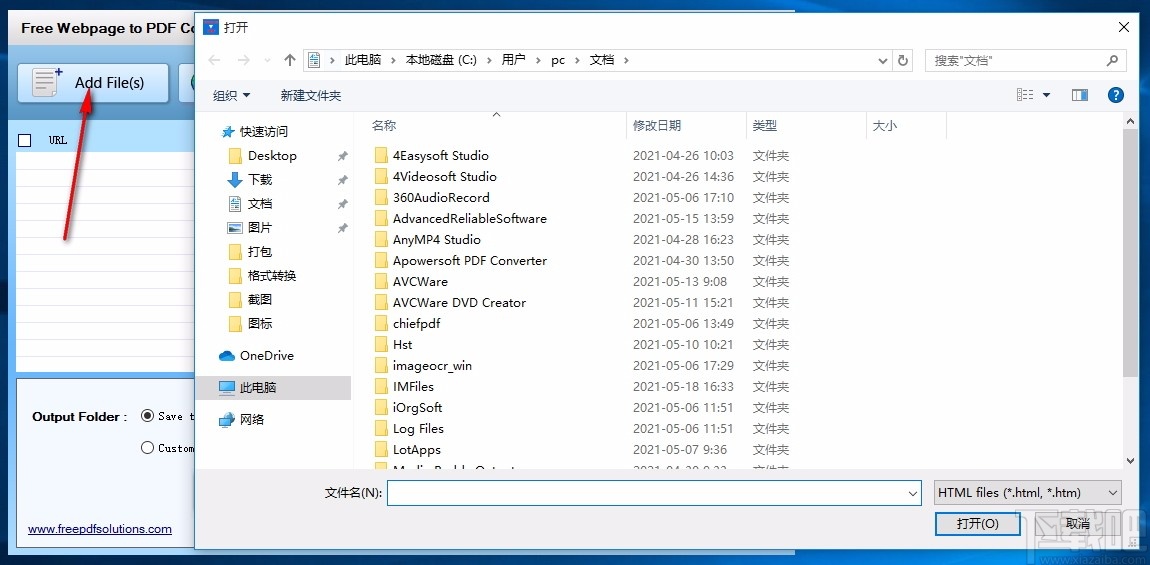Go forward with the dialog's forward arrow
1150x565 pixels.
(x=244, y=60)
